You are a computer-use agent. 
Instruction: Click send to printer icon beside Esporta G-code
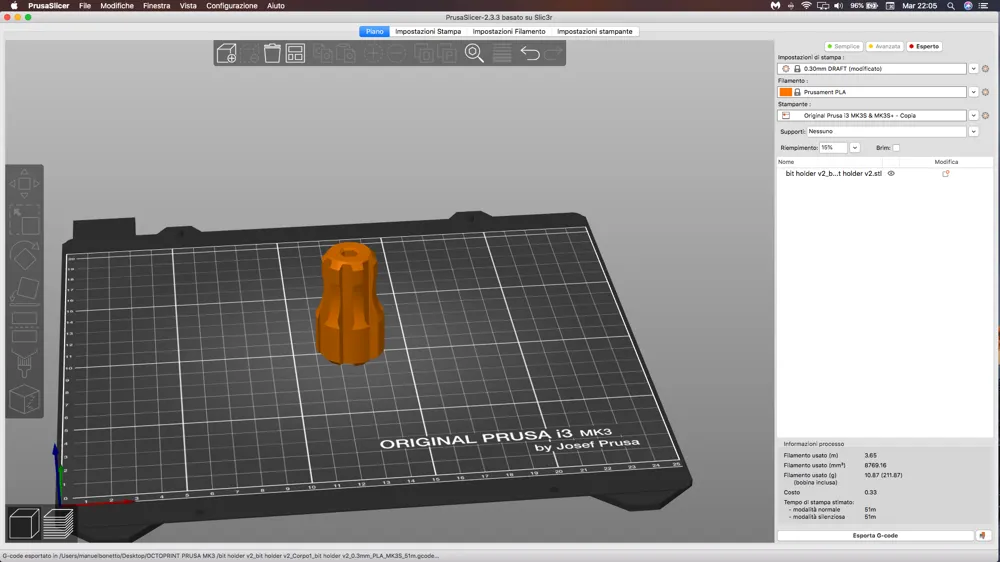pos(983,536)
